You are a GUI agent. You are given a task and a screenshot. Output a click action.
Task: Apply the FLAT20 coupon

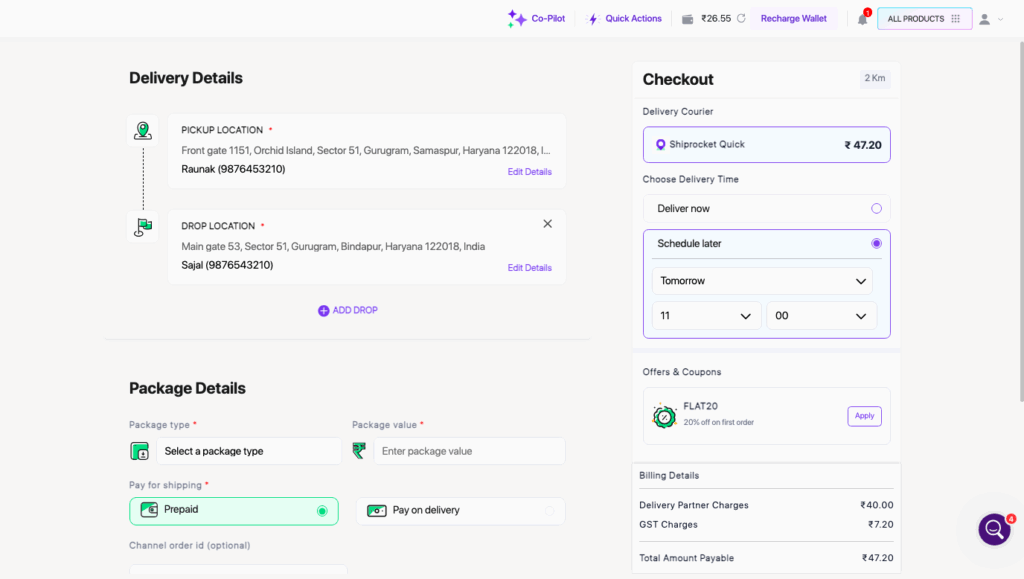point(864,416)
